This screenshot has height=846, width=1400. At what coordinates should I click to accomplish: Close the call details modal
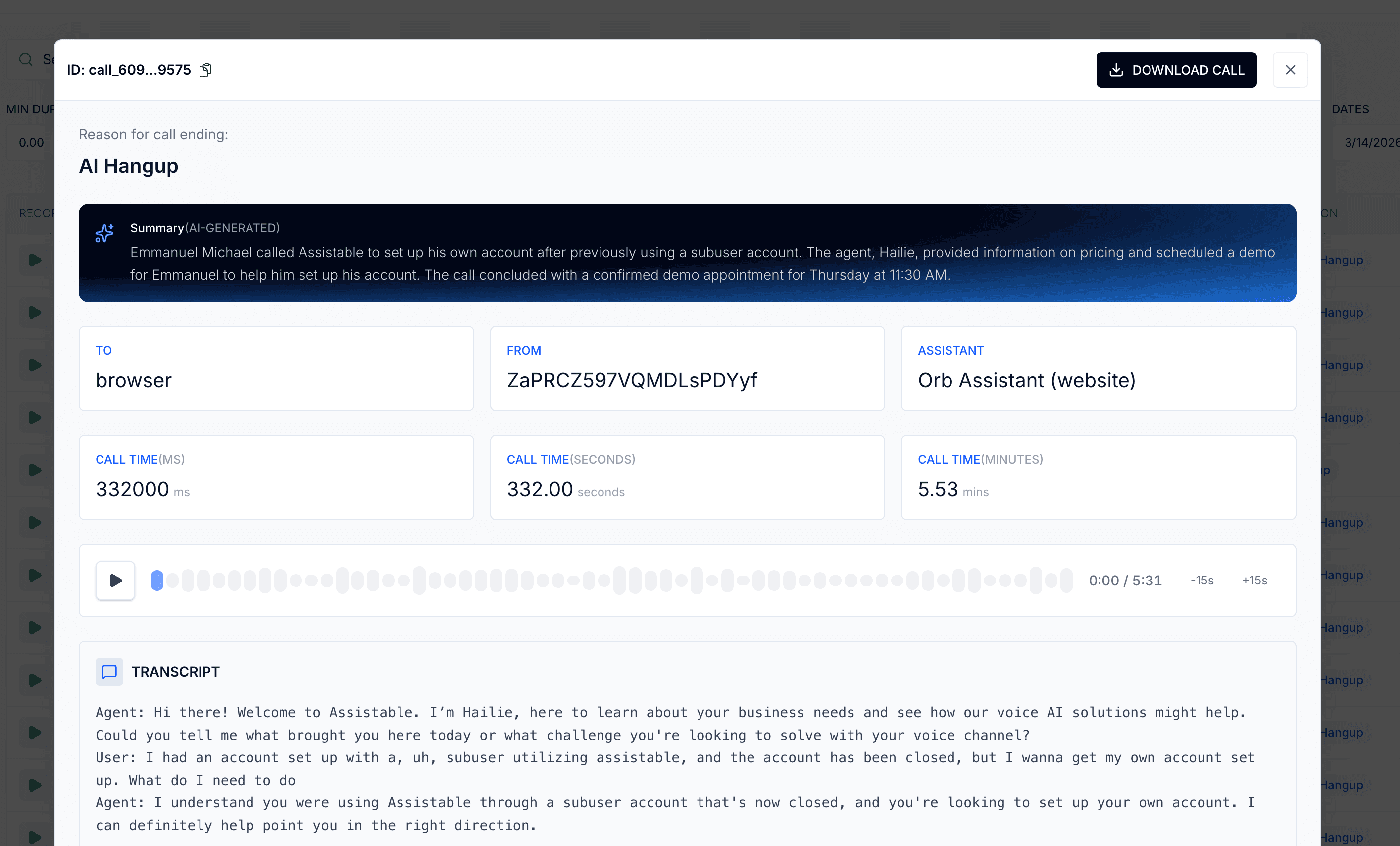coord(1290,69)
